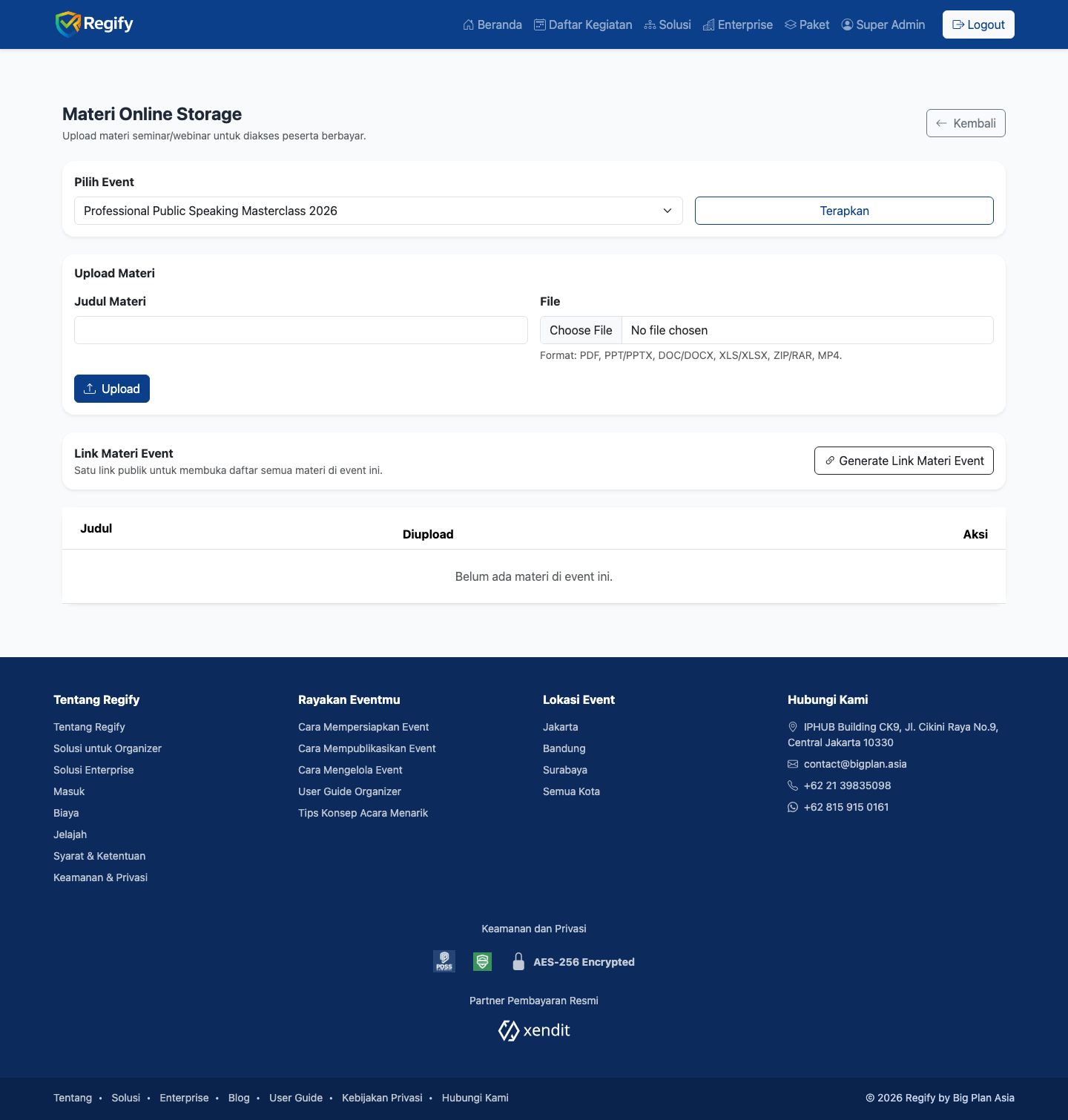Click the Beranda home icon

click(469, 24)
